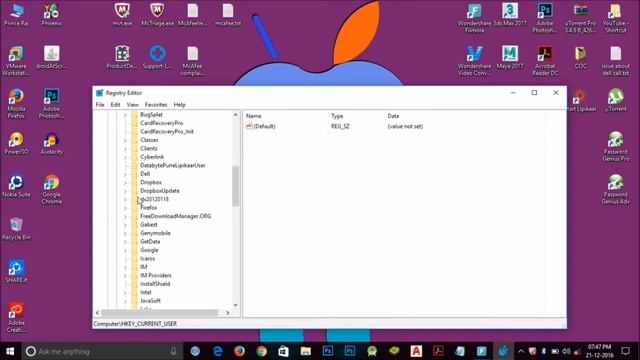The width and height of the screenshot is (640, 360).
Task: Select the 3ds Max 2017 icon
Action: pyautogui.click(x=509, y=15)
